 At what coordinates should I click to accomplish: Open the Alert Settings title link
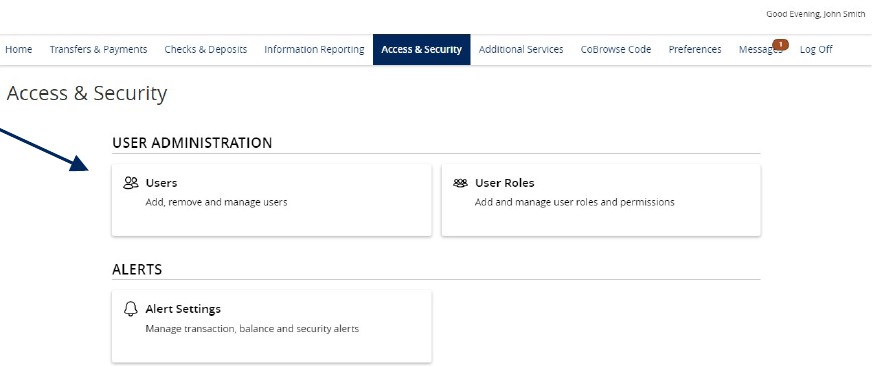(183, 309)
